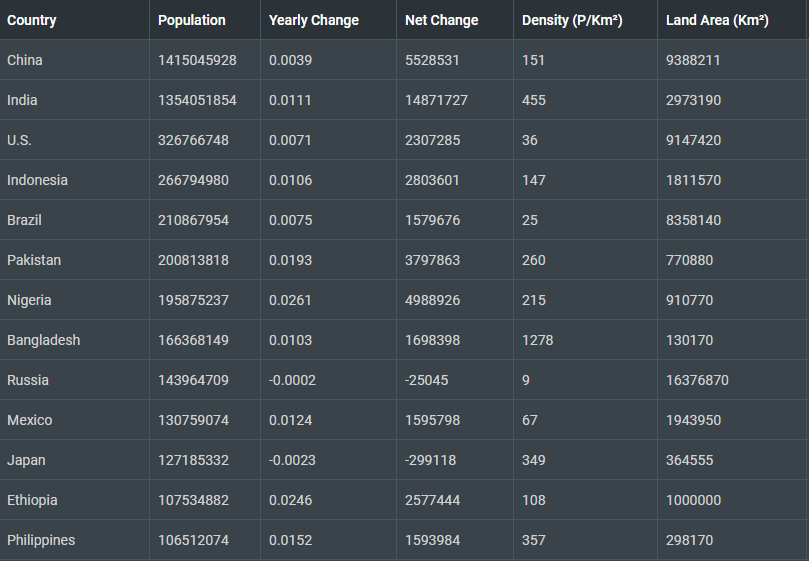Click Indonesia's yearly change 0.0106
The image size is (809, 561).
(x=290, y=180)
